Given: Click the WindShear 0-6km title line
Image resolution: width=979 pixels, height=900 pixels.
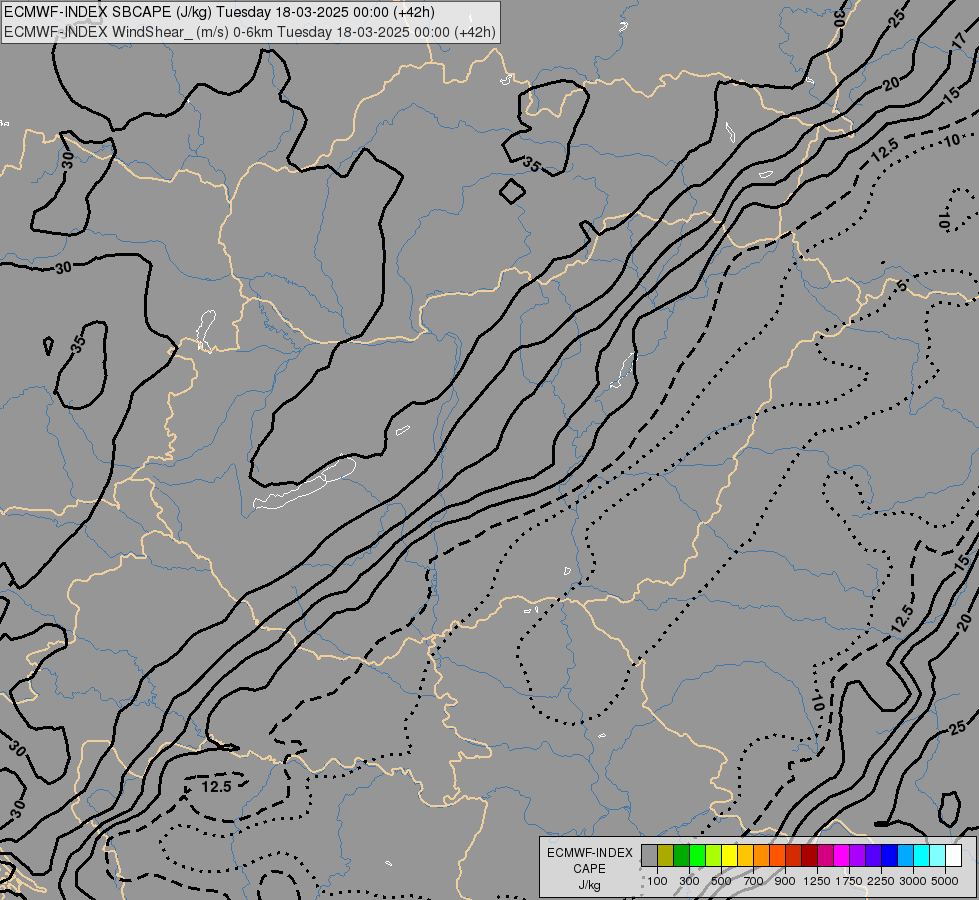Looking at the screenshot, I should click(x=250, y=32).
